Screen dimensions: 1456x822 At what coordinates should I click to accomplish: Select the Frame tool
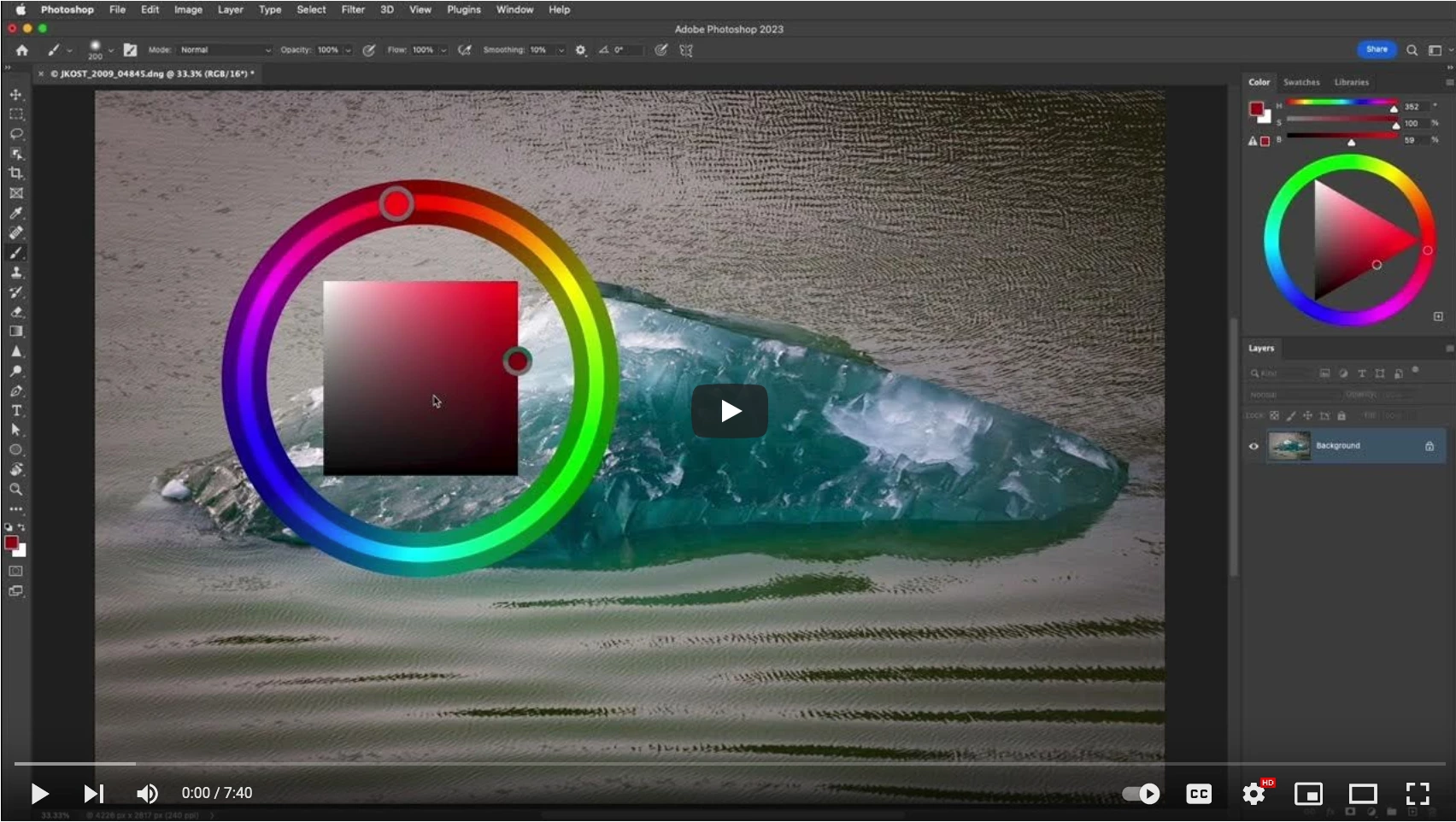tap(16, 193)
